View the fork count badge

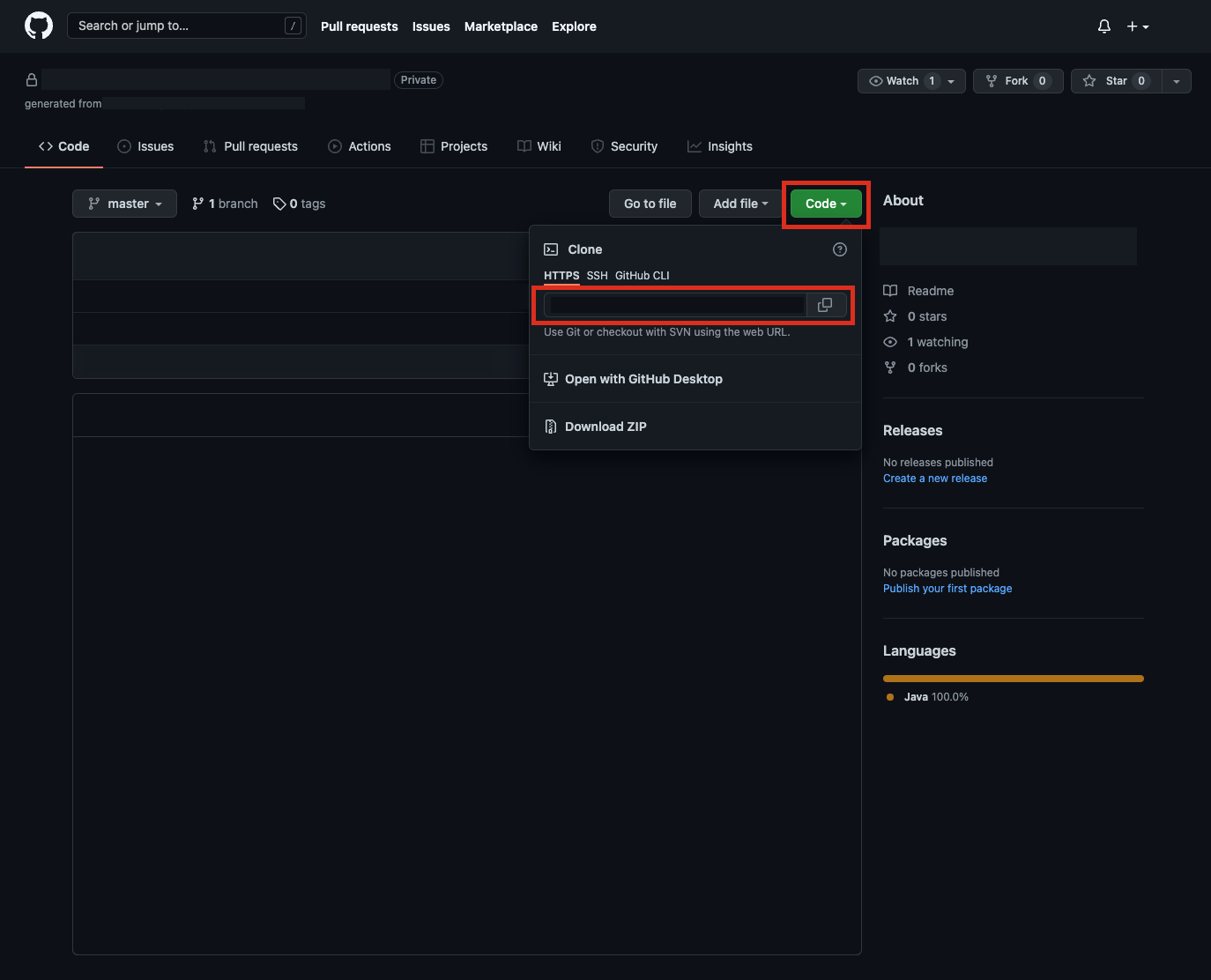[x=1042, y=81]
